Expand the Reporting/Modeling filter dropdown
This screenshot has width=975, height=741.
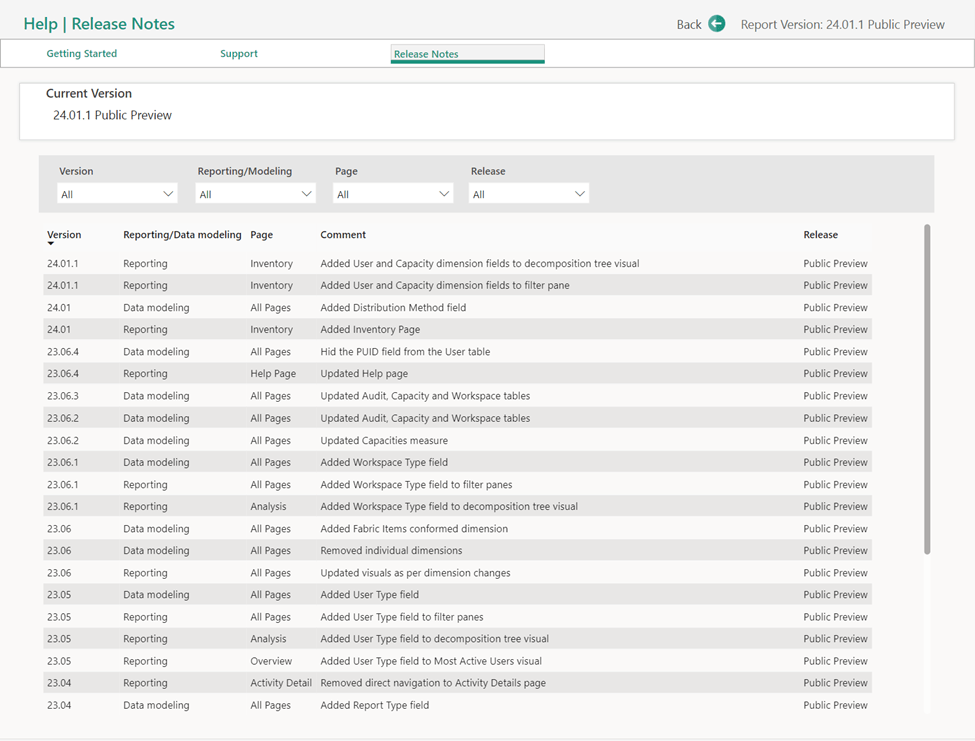(256, 194)
